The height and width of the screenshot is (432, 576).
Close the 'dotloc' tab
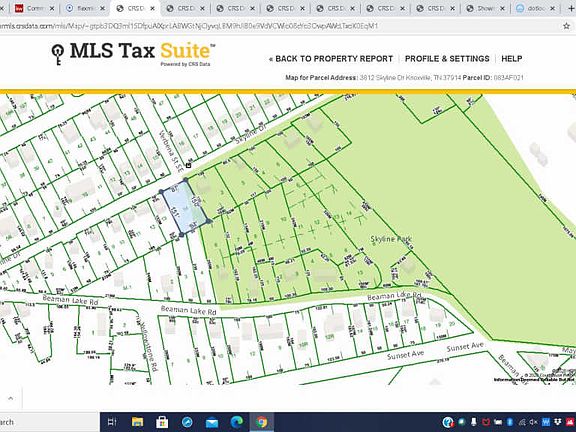[553, 8]
